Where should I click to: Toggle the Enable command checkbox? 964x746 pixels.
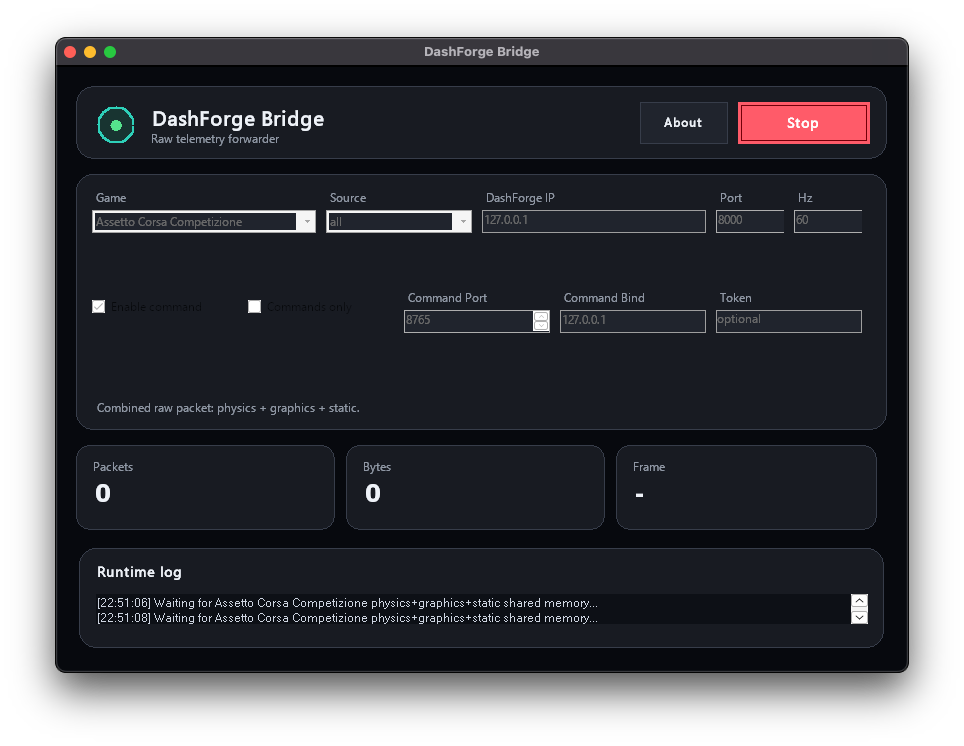pos(98,306)
